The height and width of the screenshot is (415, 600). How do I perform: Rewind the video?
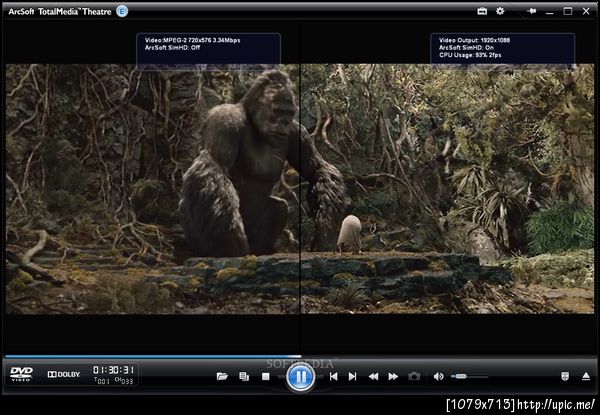[373, 377]
